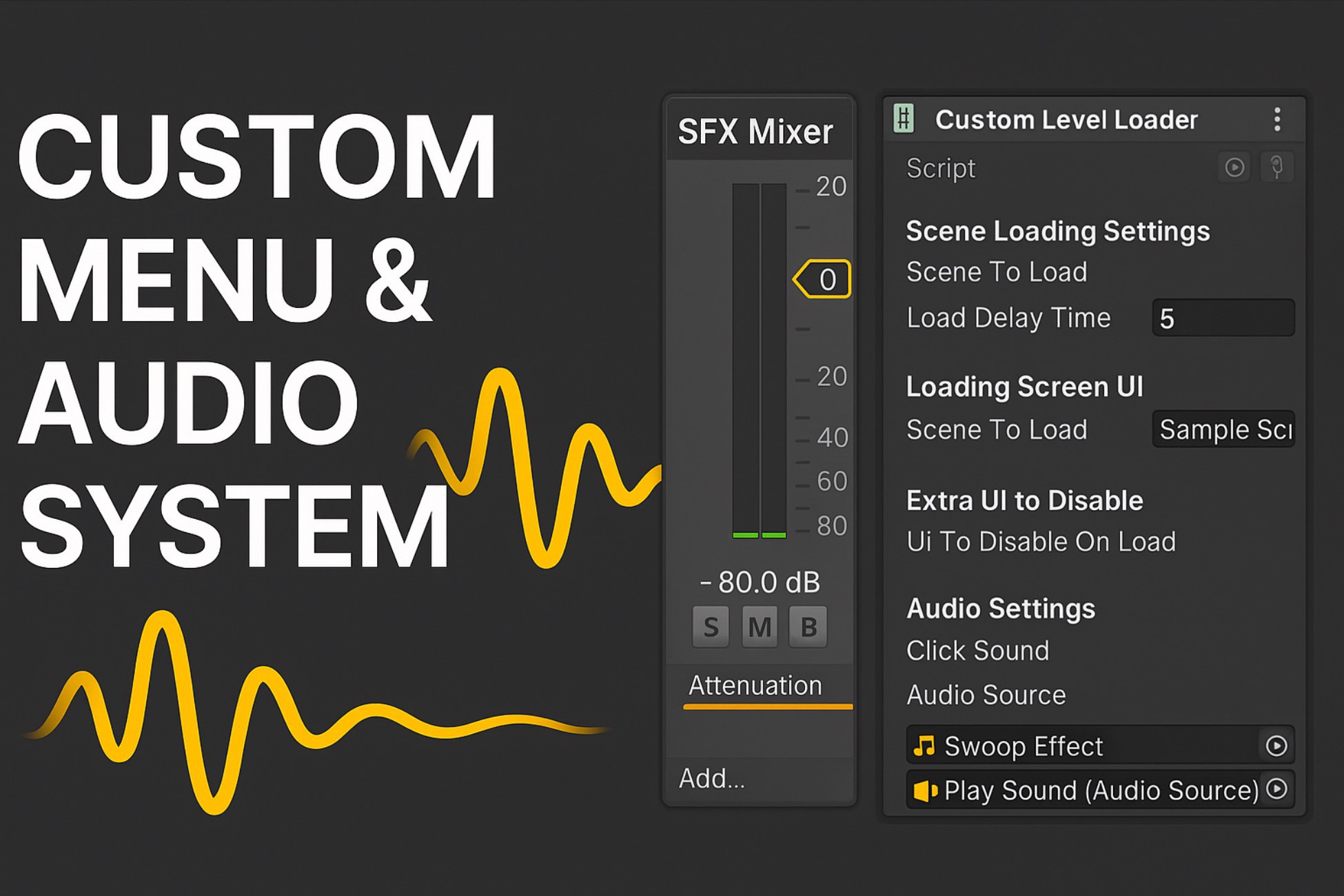Screen dimensions: 1344x896
Task: Toggle the Bypass (B) button in SFX Mixer
Action: click(x=808, y=627)
